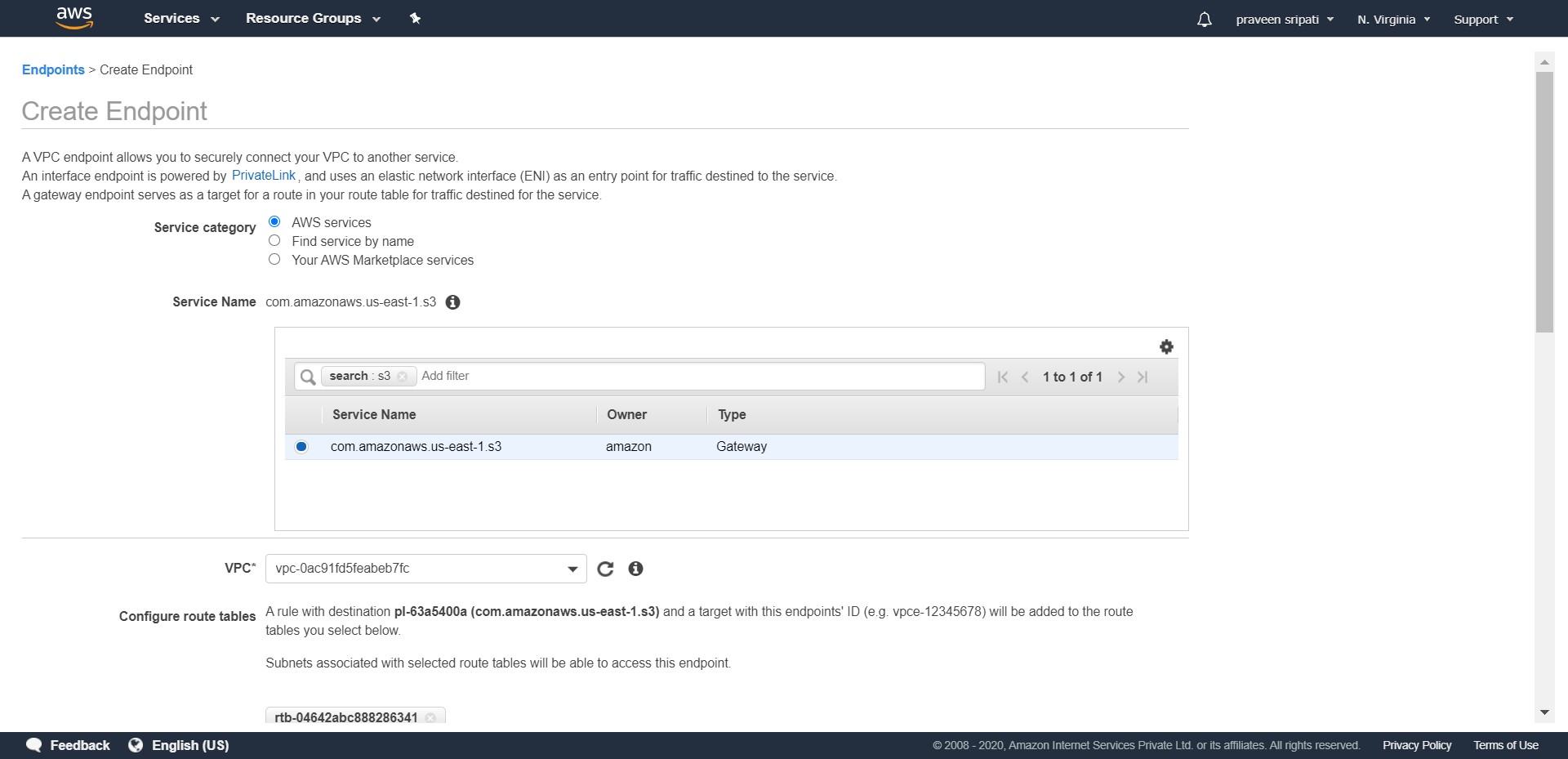This screenshot has height=759, width=1568.
Task: Open the table preferences gear icon
Action: coord(1166,346)
